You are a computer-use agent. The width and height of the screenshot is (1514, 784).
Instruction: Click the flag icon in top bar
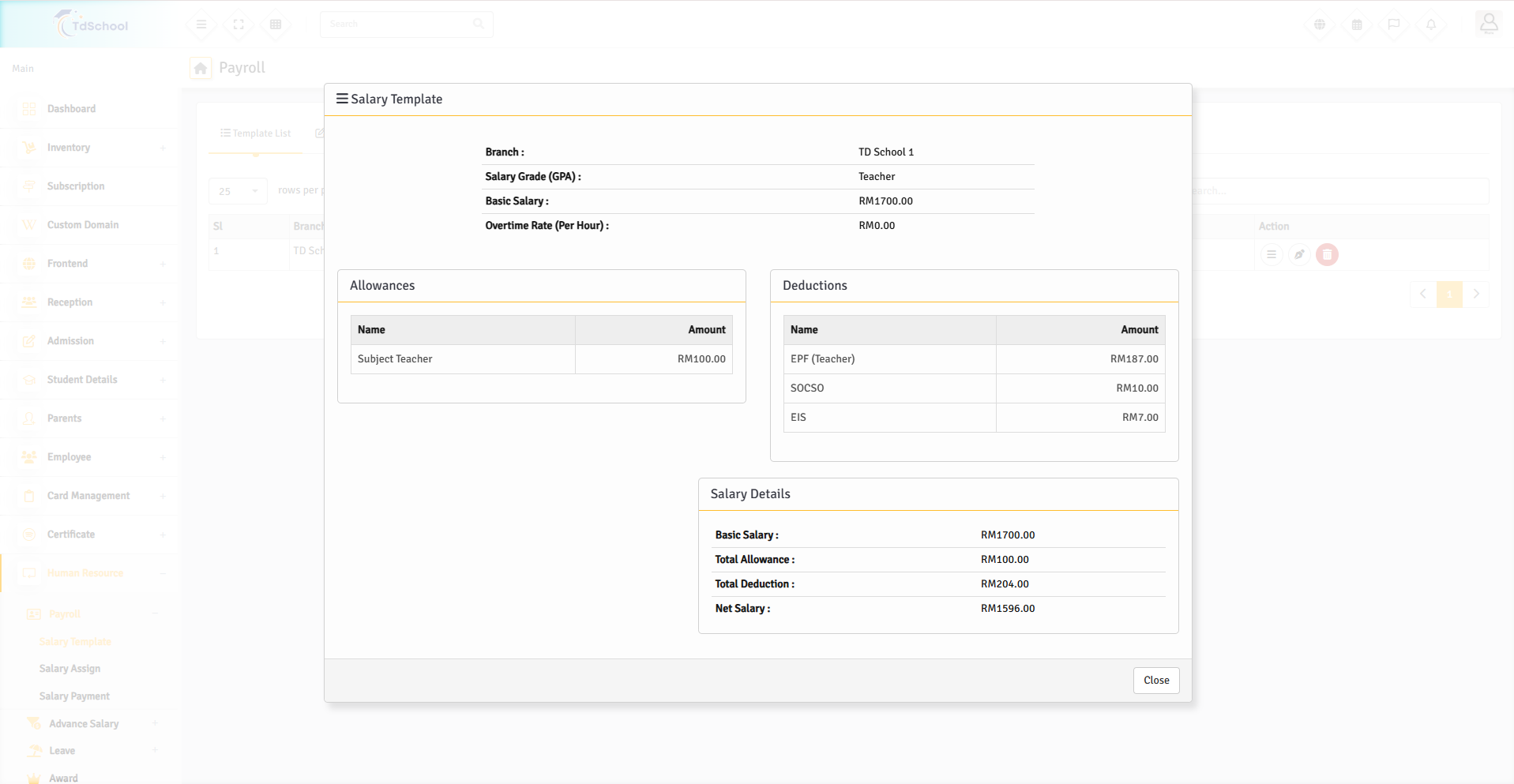tap(1394, 24)
